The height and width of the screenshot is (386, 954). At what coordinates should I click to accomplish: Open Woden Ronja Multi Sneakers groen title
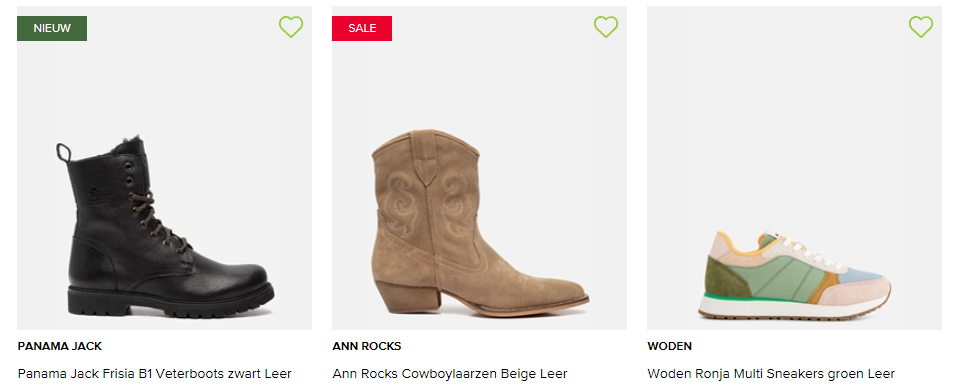click(771, 374)
